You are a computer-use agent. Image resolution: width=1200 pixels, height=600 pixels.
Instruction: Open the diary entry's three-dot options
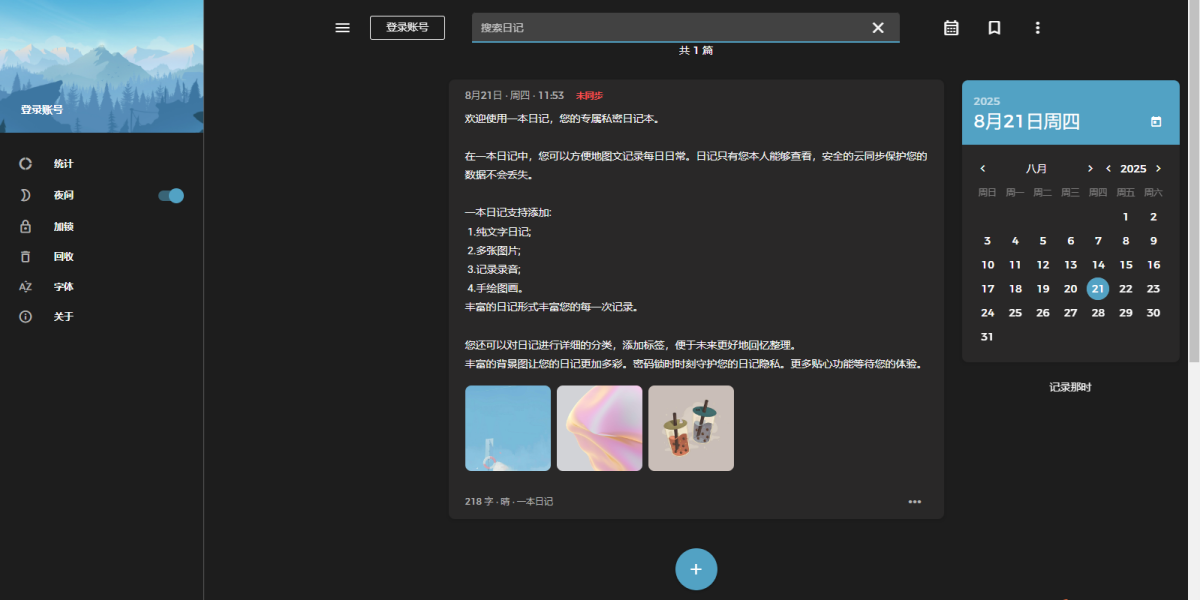click(x=914, y=502)
